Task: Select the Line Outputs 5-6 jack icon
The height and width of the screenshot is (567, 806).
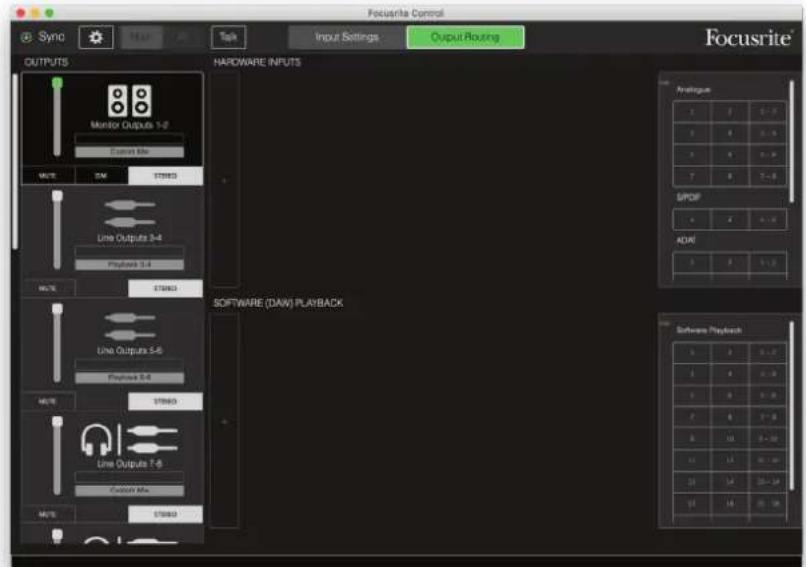Action: point(130,326)
